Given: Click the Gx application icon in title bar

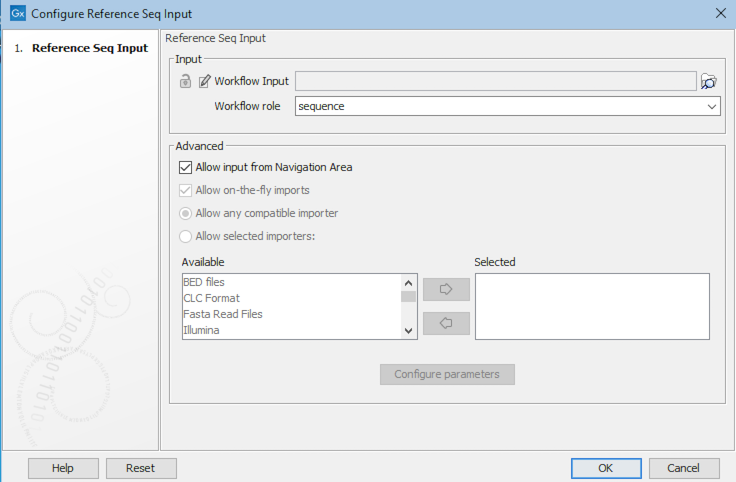Looking at the screenshot, I should pyautogui.click(x=17, y=13).
